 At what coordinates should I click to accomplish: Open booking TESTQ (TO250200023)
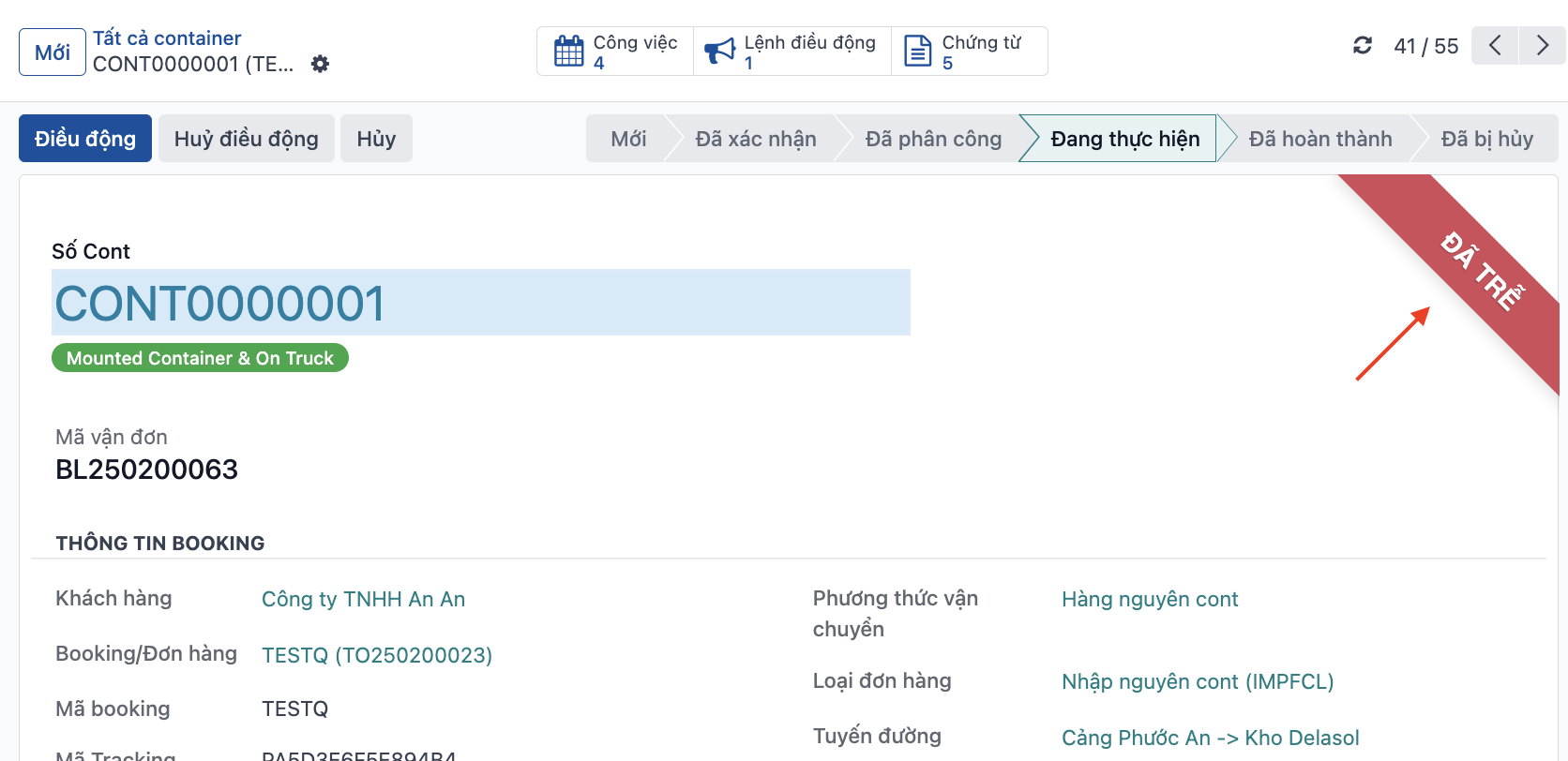coord(377,655)
